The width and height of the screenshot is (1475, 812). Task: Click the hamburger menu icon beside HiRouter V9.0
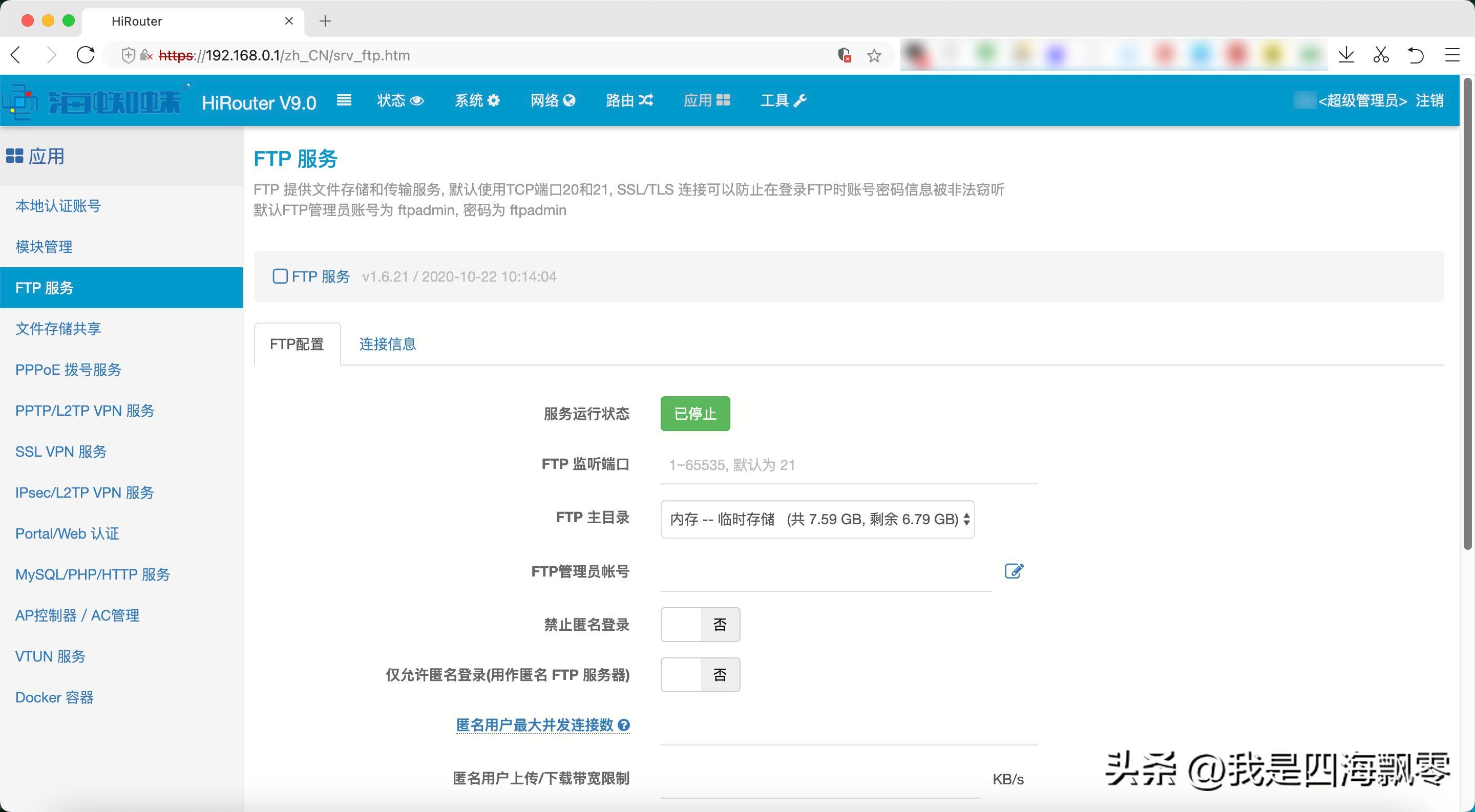click(x=344, y=101)
